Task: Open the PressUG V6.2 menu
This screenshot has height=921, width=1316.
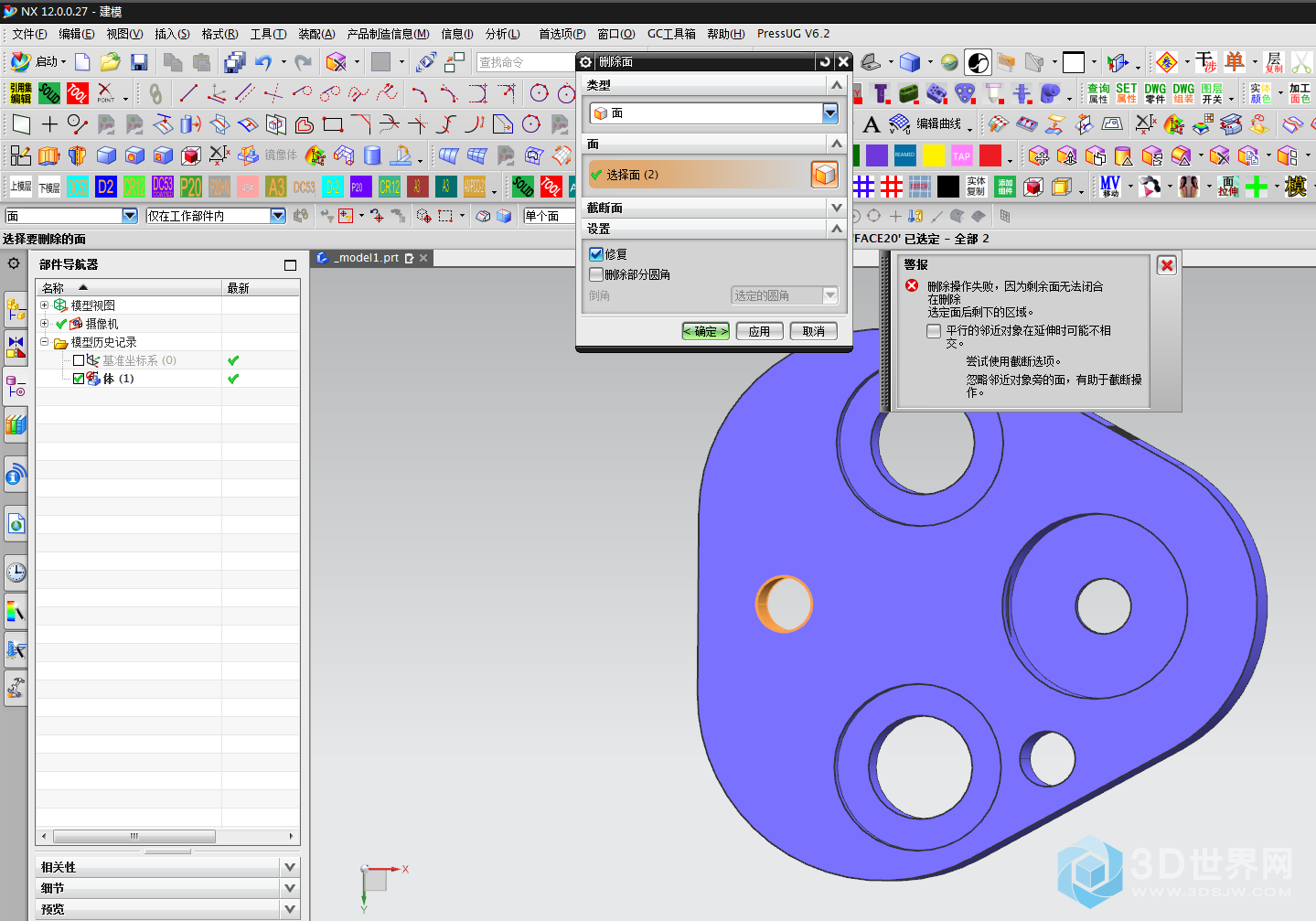Action: click(x=794, y=34)
